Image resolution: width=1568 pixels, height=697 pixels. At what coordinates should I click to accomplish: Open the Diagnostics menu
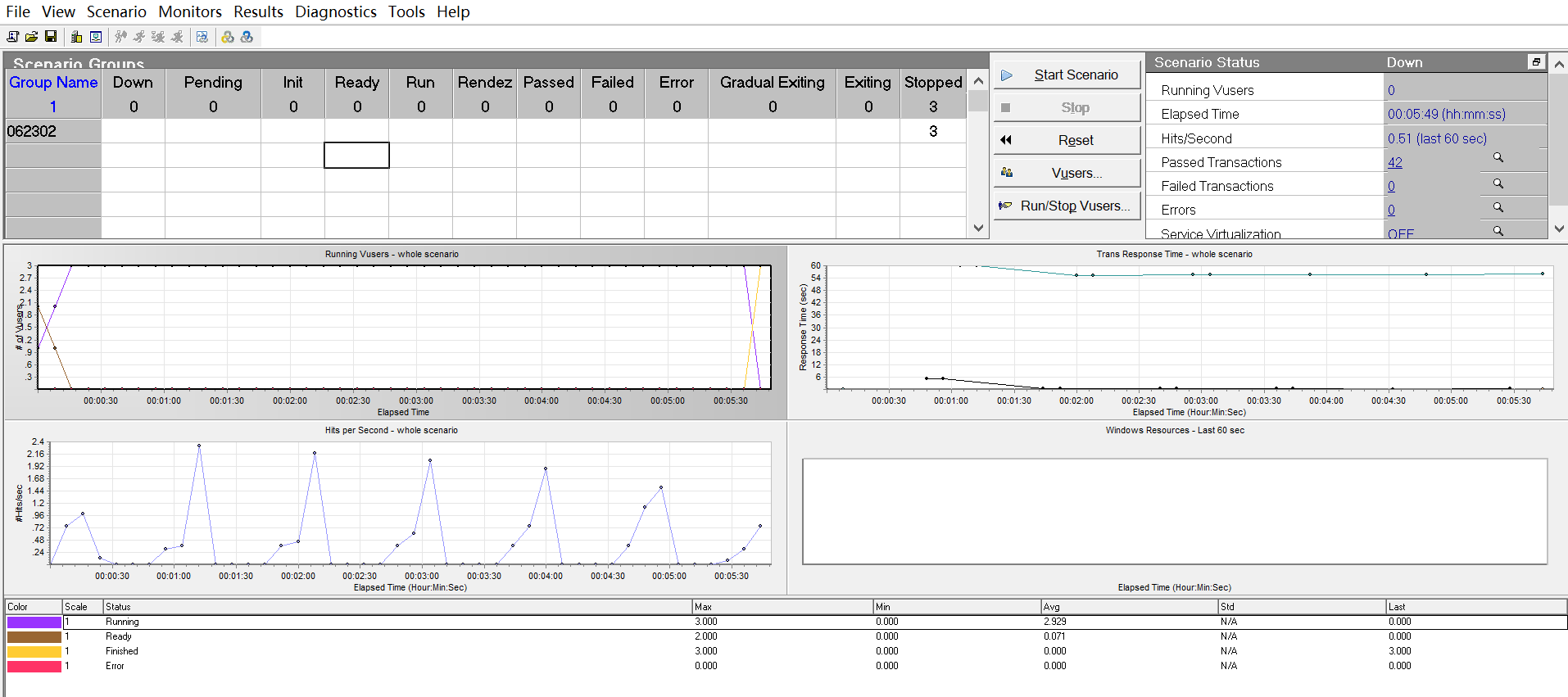coord(336,11)
